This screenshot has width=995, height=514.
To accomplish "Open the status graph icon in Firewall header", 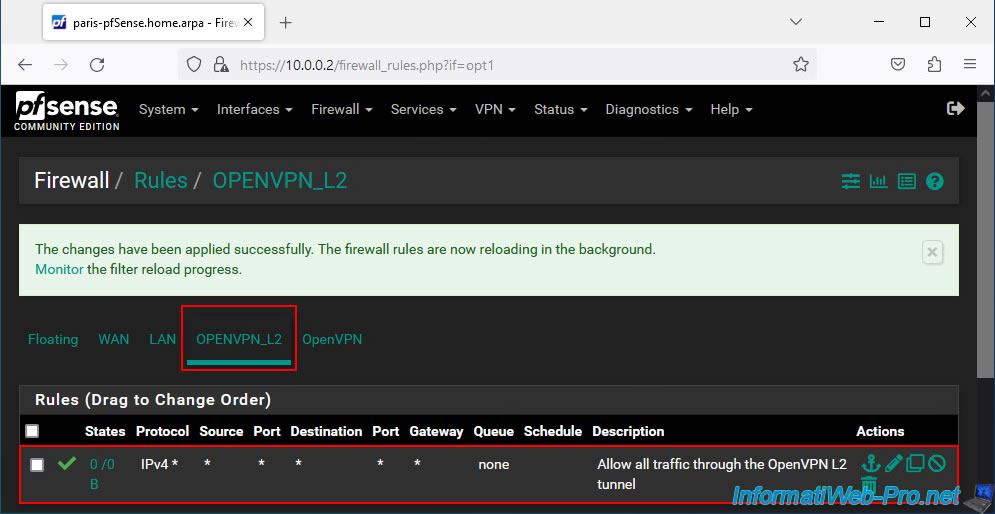I will click(x=878, y=181).
